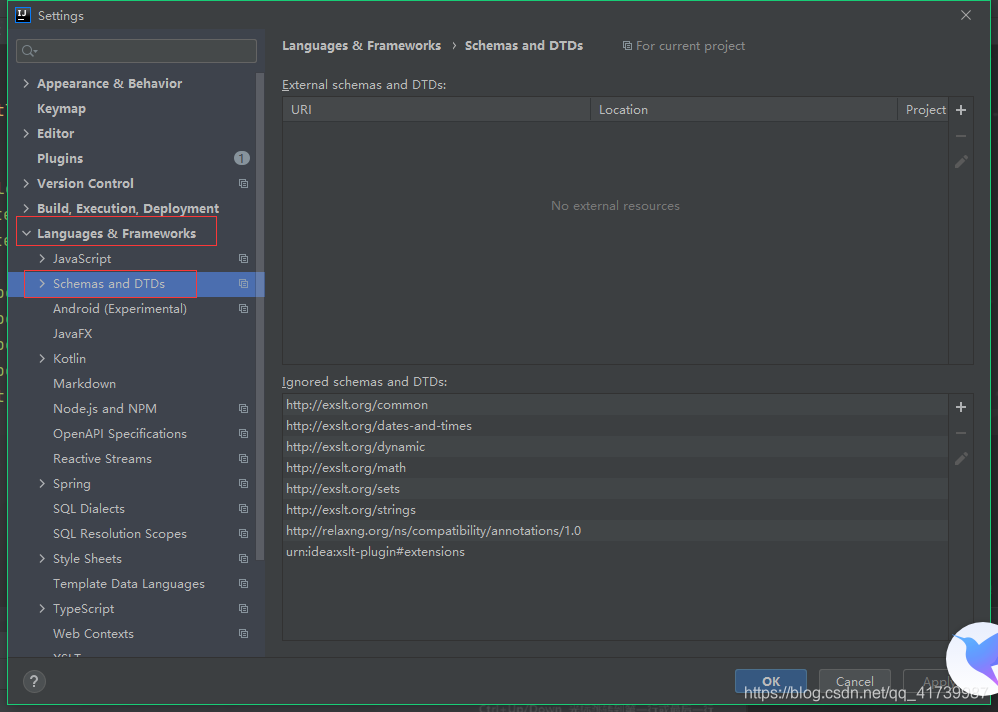This screenshot has width=998, height=712.
Task: Open the Plugins settings page
Action: (60, 158)
